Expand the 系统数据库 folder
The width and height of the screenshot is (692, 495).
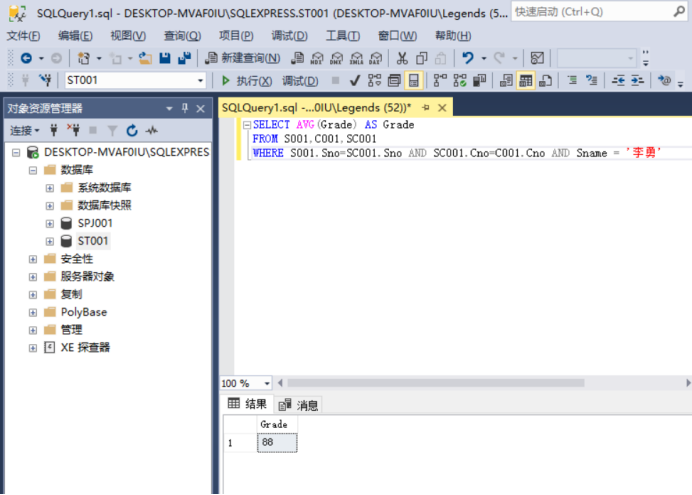coord(50,188)
